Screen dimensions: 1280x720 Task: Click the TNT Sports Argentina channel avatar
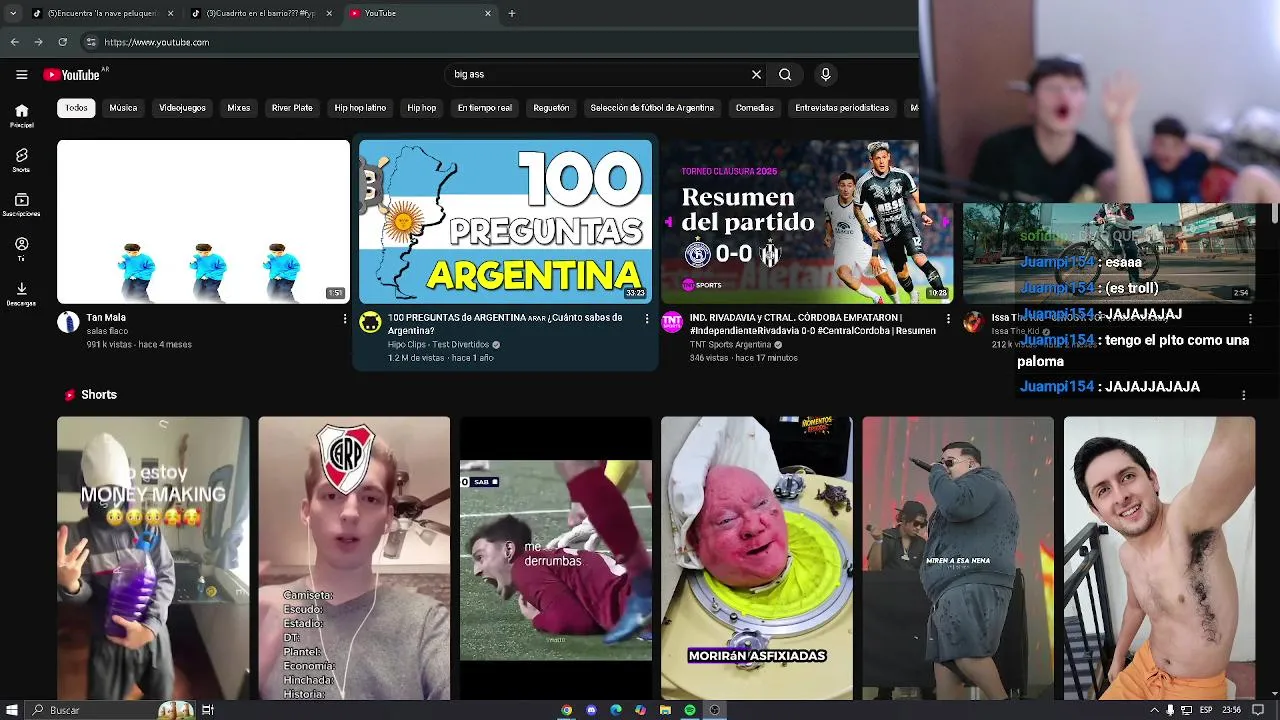(x=672, y=322)
